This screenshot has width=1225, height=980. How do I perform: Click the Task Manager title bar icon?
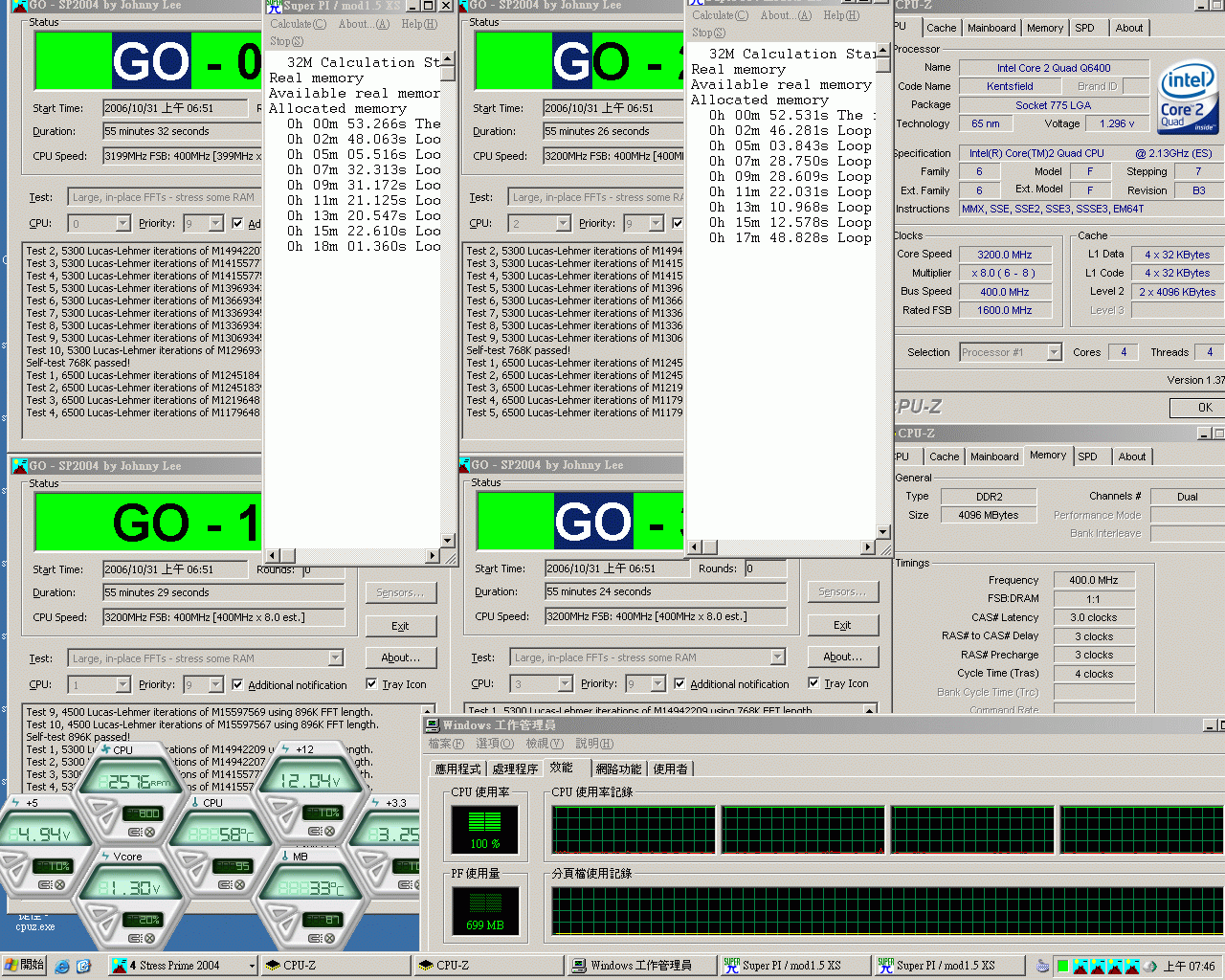tap(433, 725)
